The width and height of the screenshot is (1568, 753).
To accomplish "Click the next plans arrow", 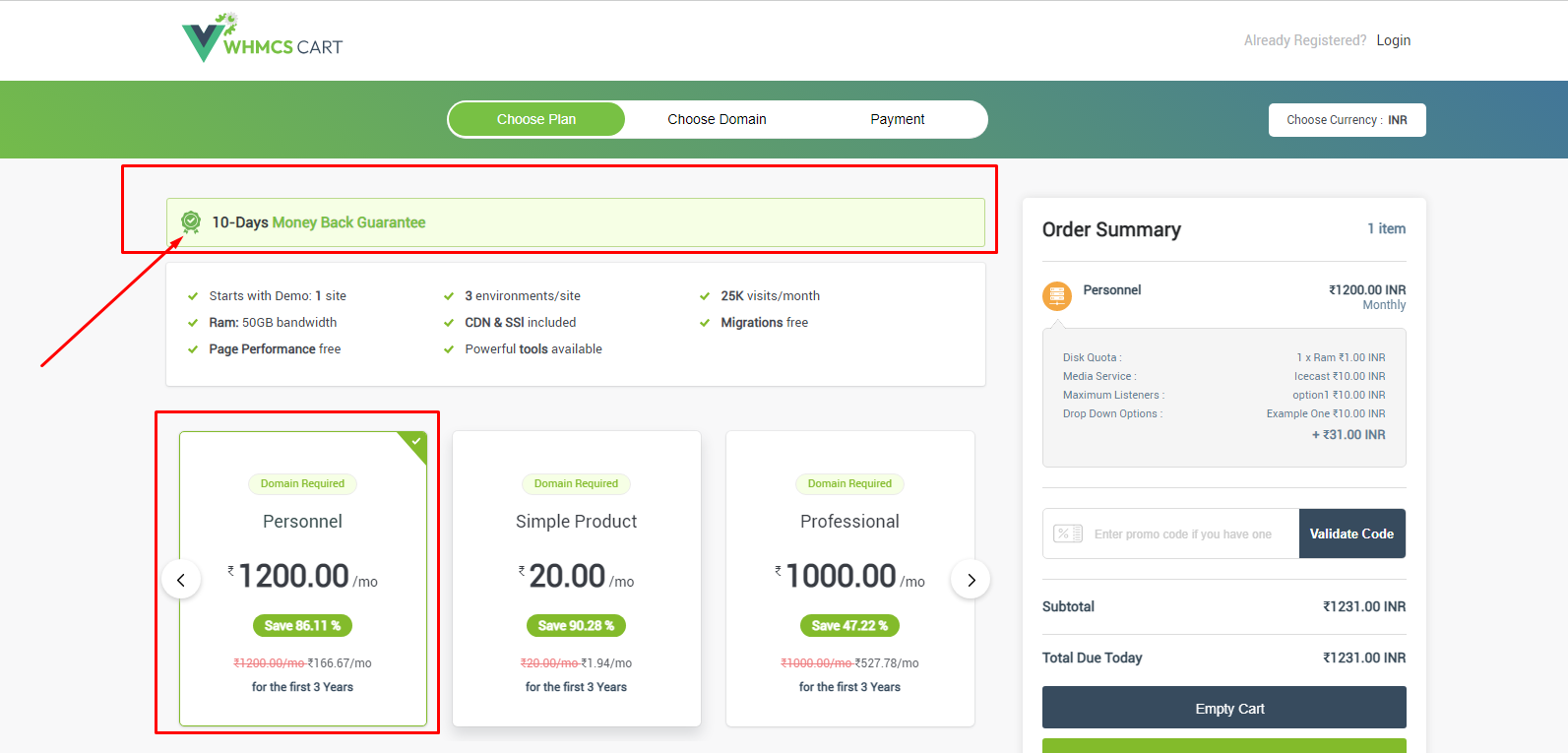I will 971,580.
